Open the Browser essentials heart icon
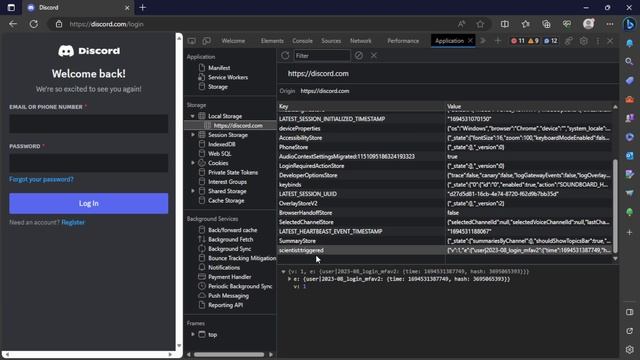Screen dimensions: 640x360 coord(567,24)
